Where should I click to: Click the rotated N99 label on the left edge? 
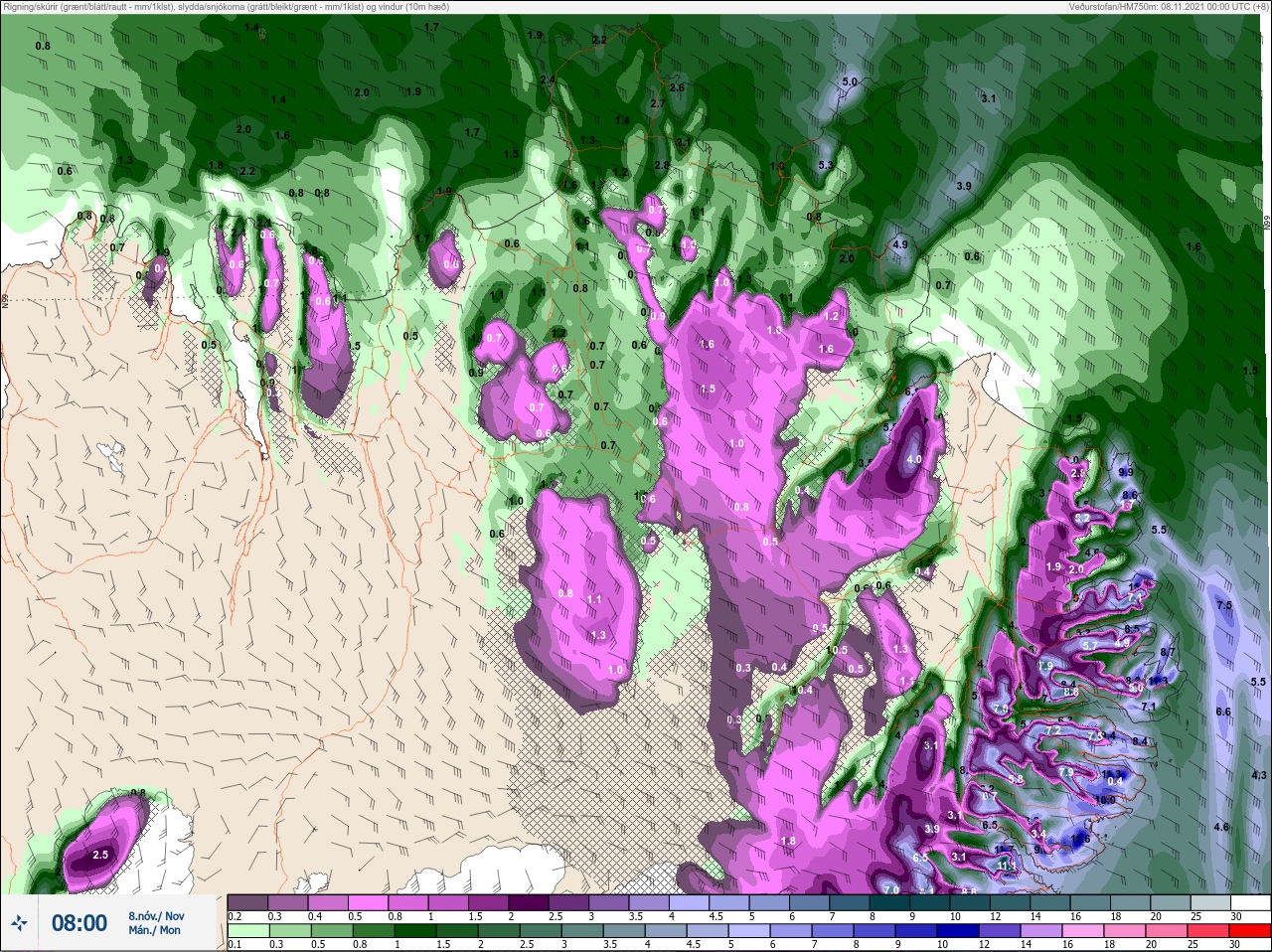tap(5, 299)
